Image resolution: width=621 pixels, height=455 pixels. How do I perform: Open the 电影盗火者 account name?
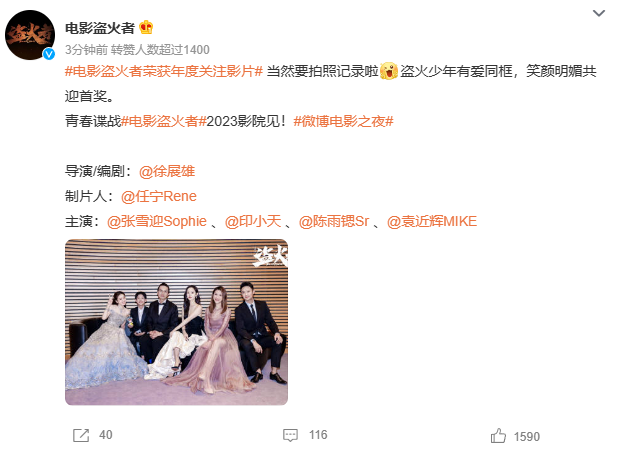pos(100,28)
